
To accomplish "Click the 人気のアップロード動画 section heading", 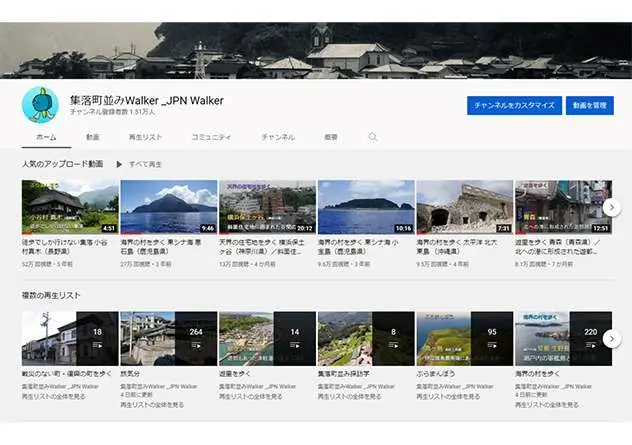I will pos(62,163).
